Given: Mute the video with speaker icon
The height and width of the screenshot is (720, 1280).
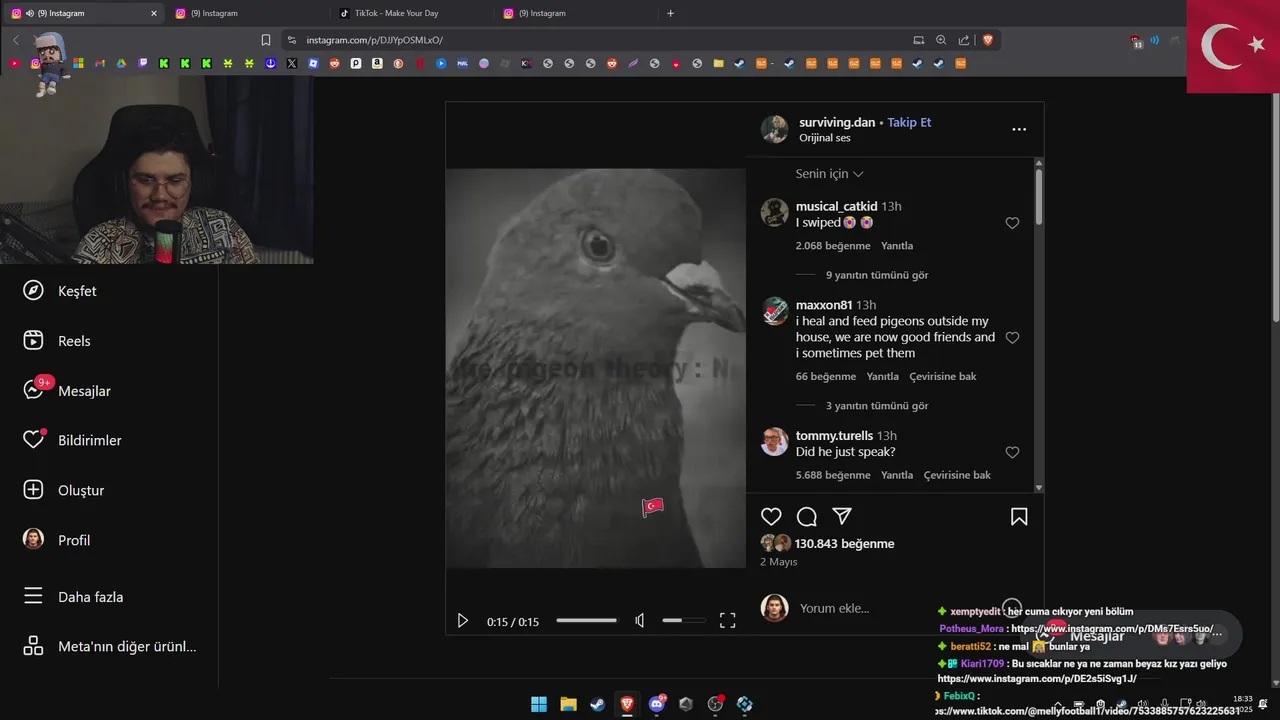Looking at the screenshot, I should 640,621.
